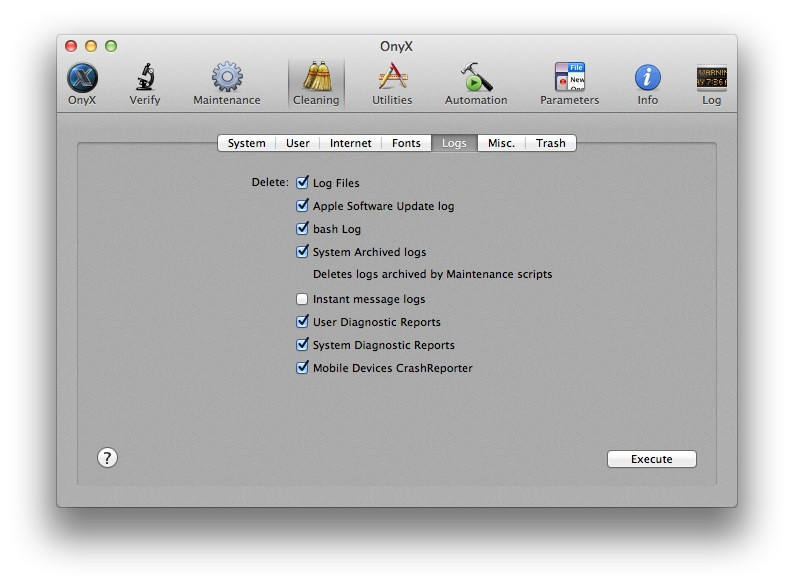Open the Utilities toolbar icon
Viewport: 794px width, 586px height.
(392, 84)
